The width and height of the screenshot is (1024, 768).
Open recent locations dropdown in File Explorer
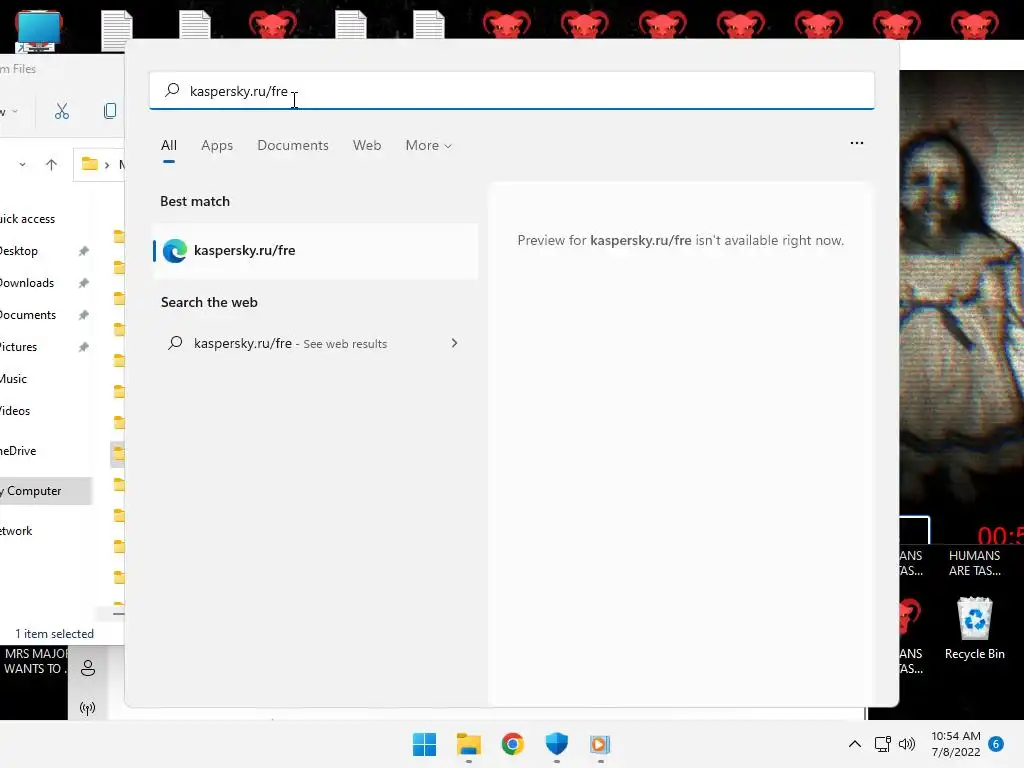(x=22, y=165)
